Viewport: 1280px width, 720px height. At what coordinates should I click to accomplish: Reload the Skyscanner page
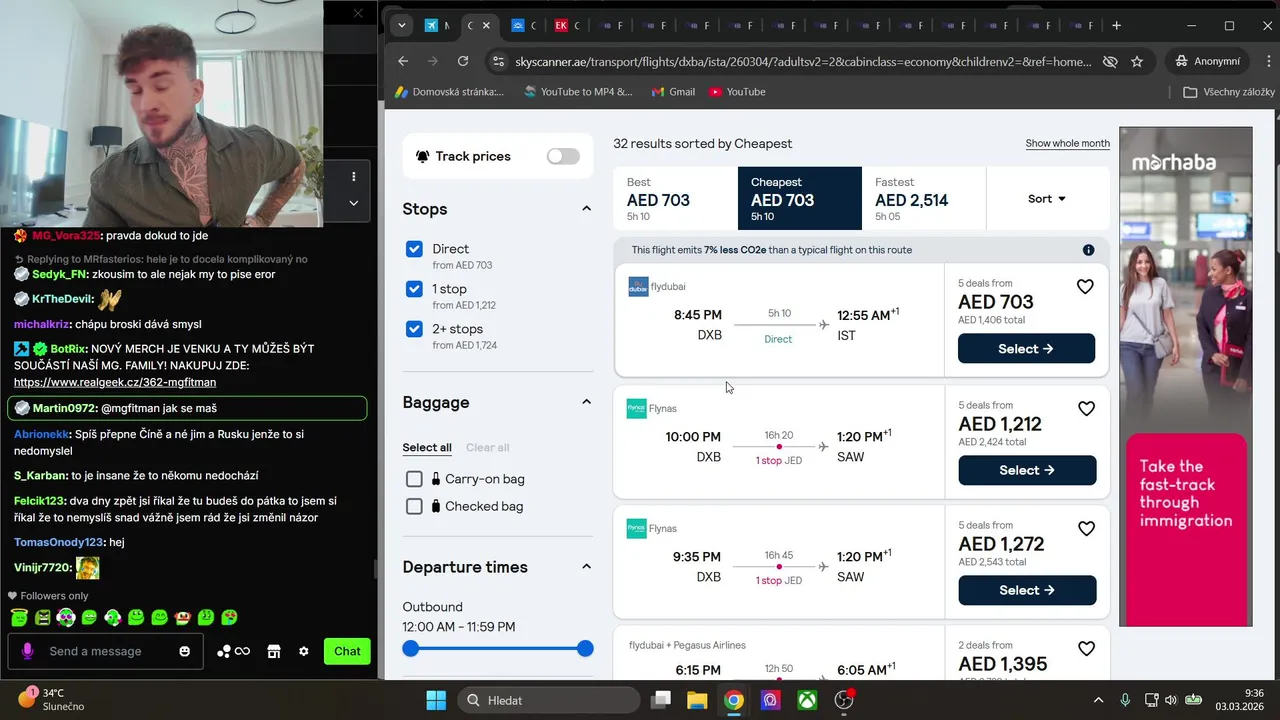coord(463,61)
